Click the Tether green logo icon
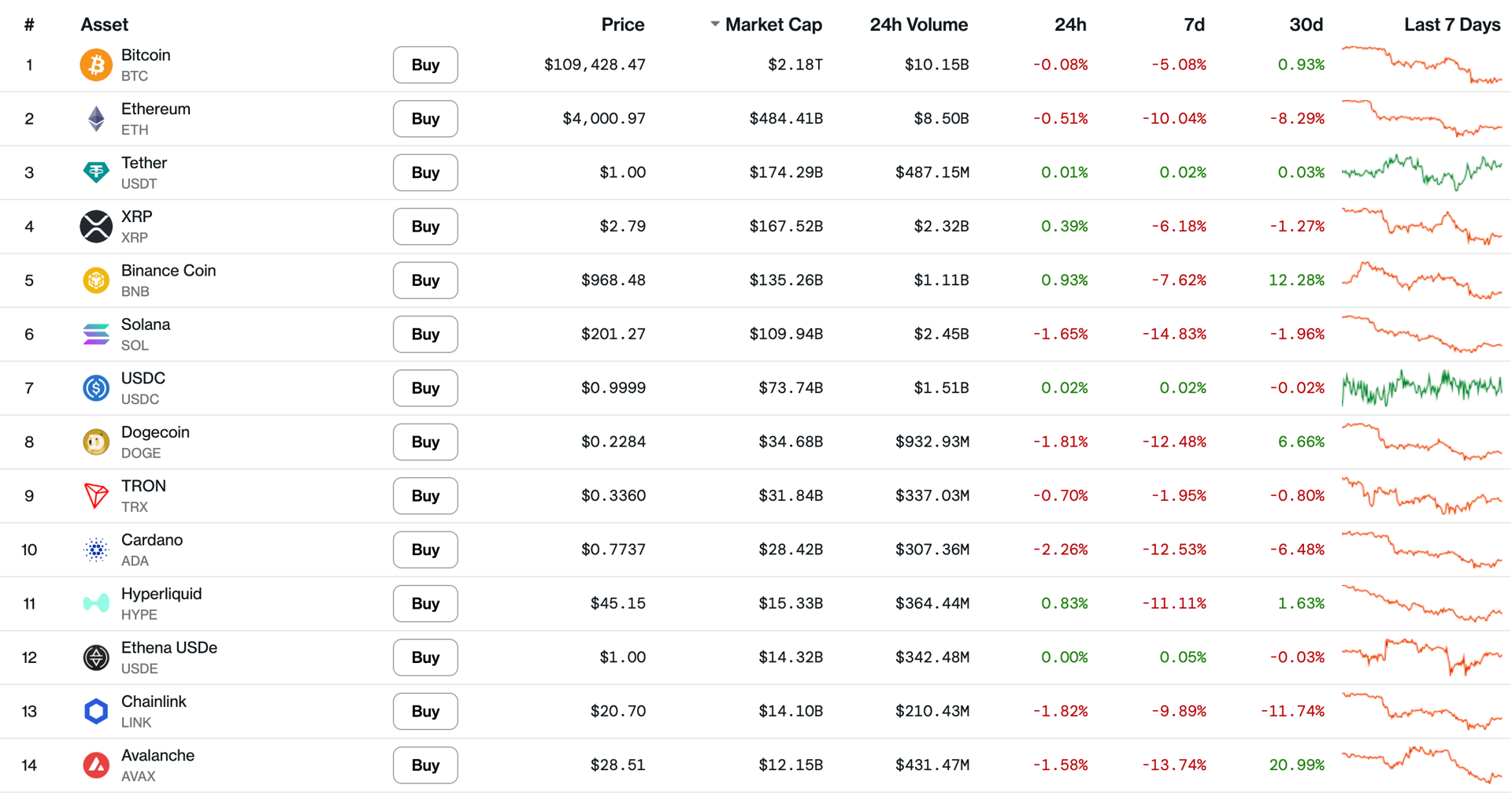Viewport: 1512px width, 796px height. 96,172
